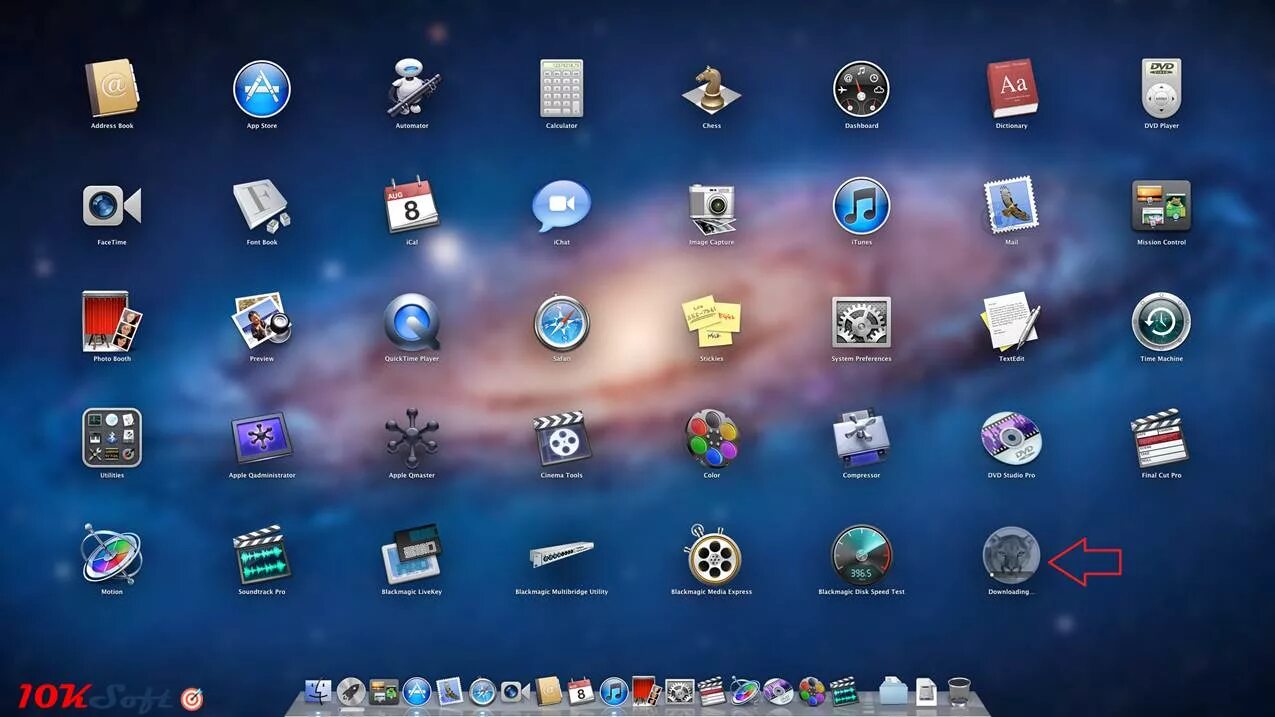Open the blue folder stack in Dock

point(893,692)
